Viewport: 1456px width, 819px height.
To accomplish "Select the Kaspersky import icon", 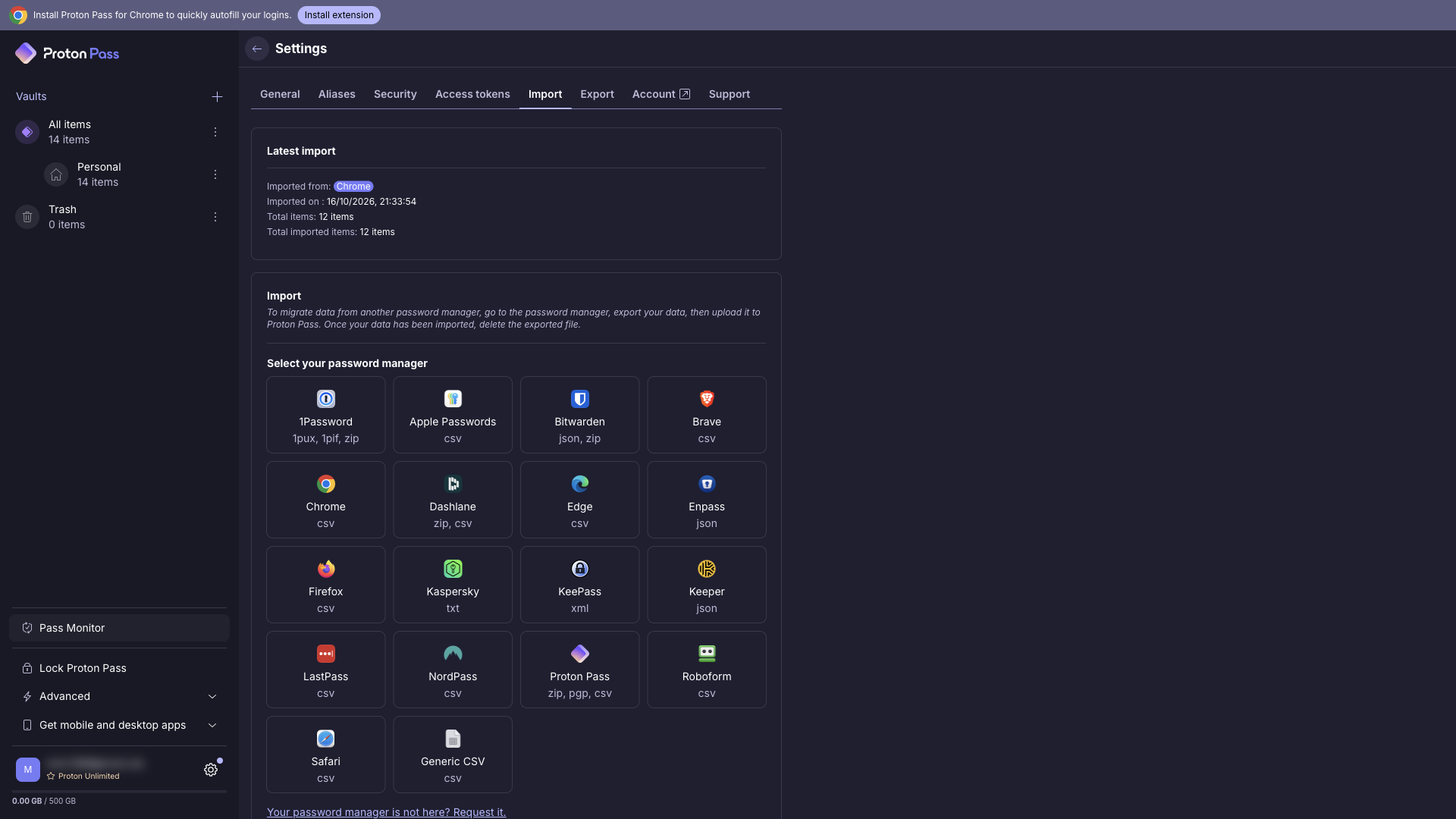I will 453,569.
